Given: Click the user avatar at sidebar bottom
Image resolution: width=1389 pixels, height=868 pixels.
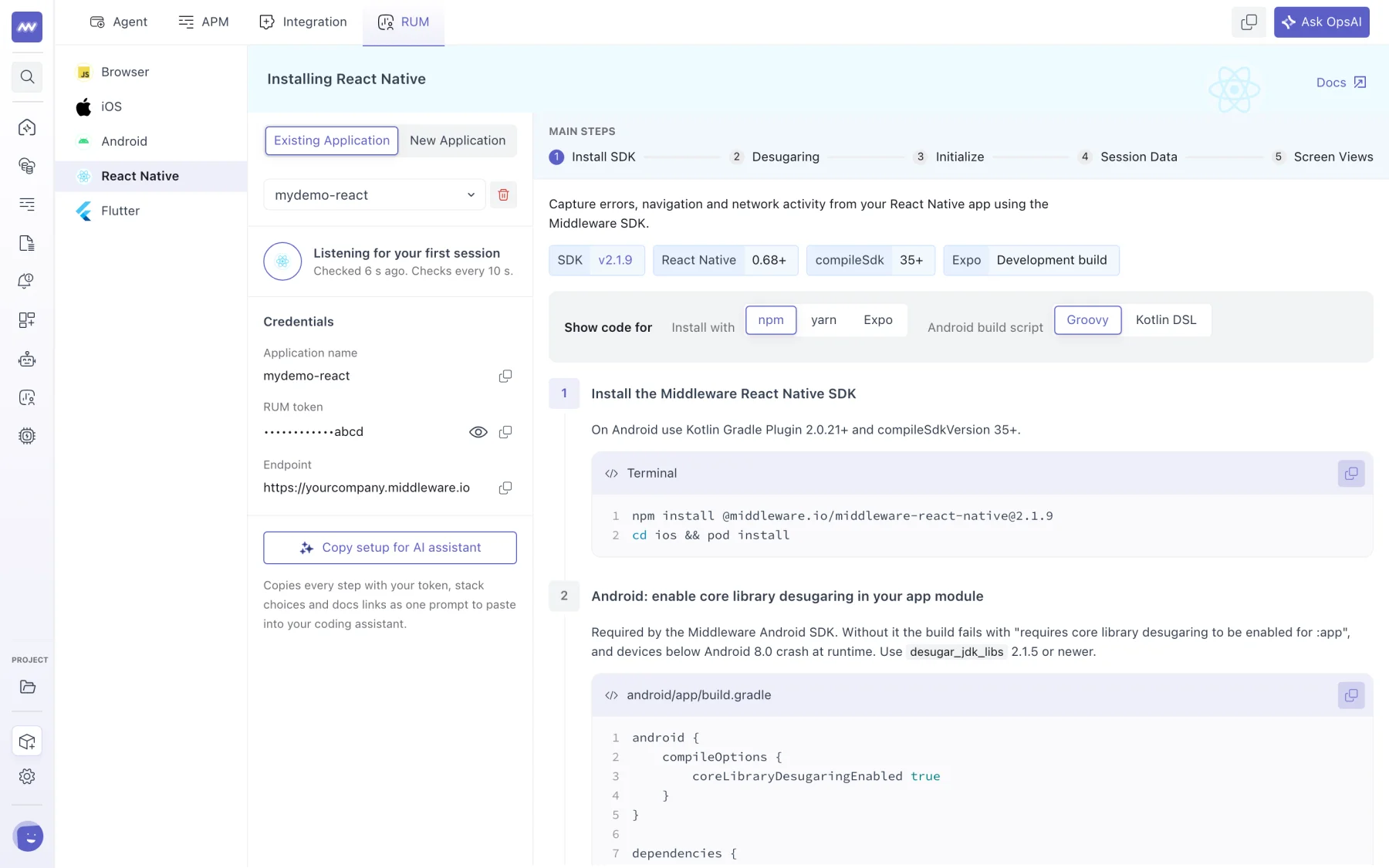Looking at the screenshot, I should (29, 836).
